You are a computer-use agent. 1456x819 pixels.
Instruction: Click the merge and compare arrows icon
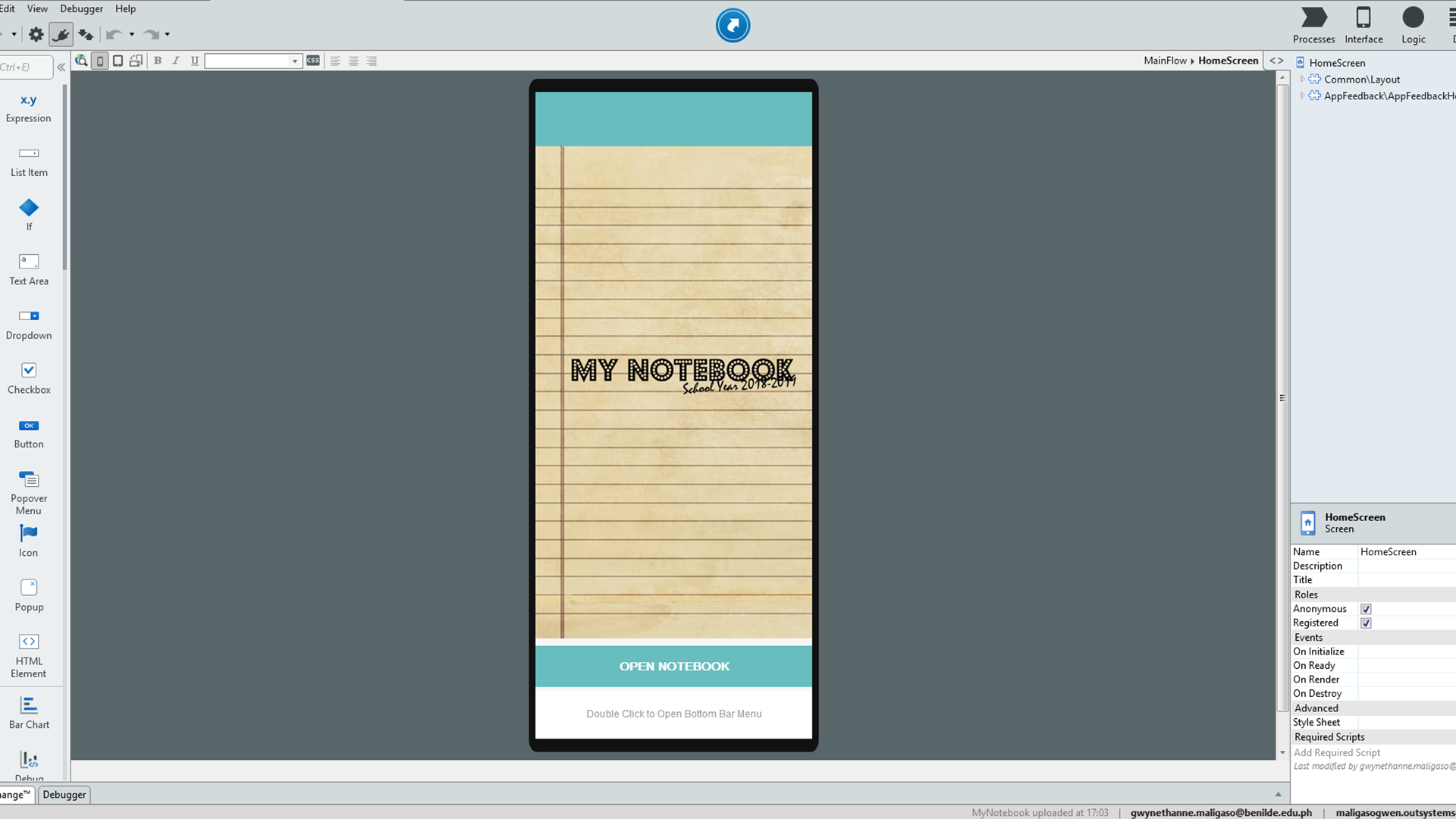click(86, 34)
